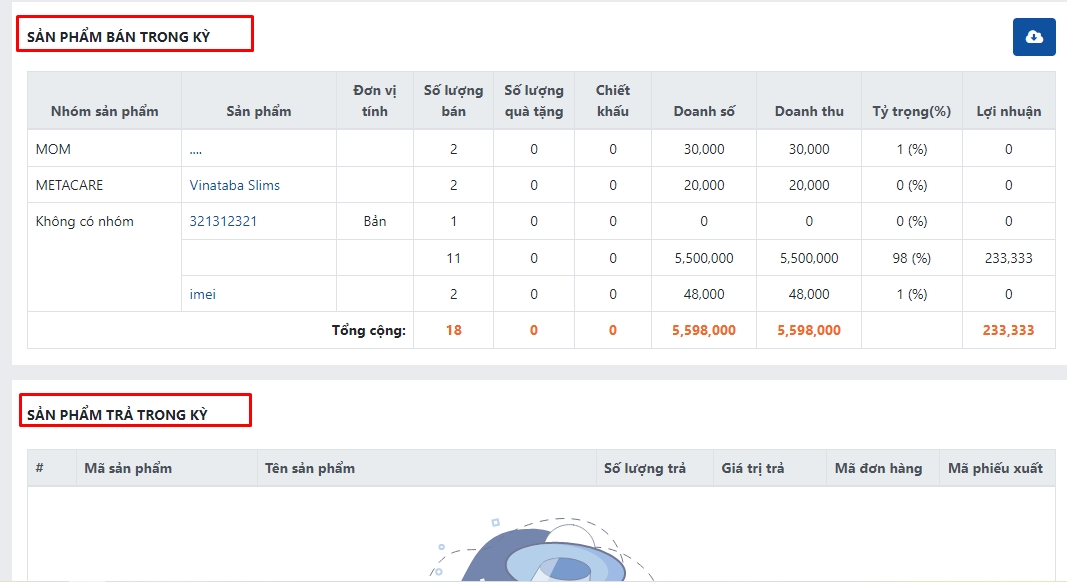Click the Mã phiếu xuất column header
The image size is (1067, 582).
[x=995, y=468]
